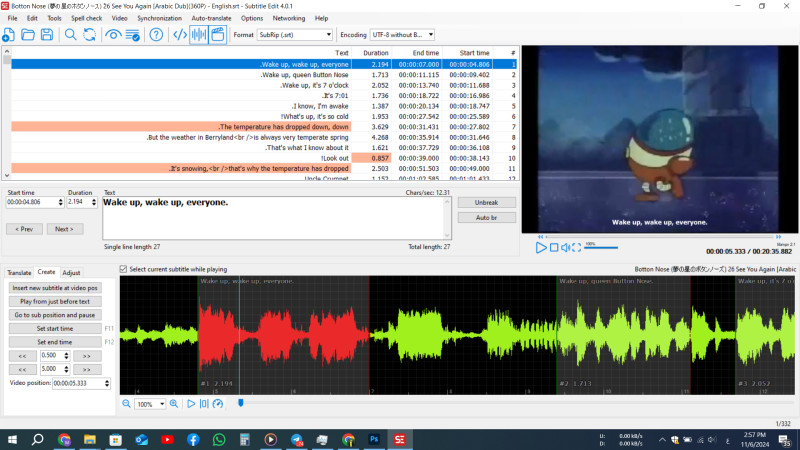Switch to the Adjust tab
Image resolution: width=800 pixels, height=450 pixels.
tap(72, 272)
